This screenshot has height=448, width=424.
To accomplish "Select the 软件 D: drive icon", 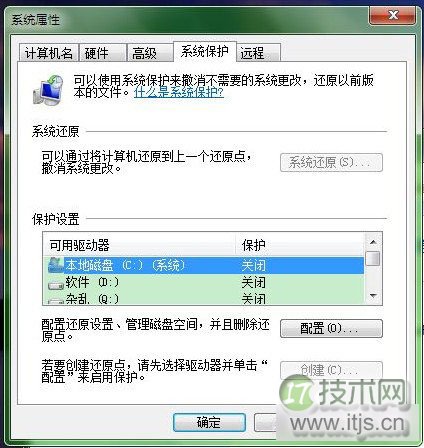I will [x=56, y=285].
